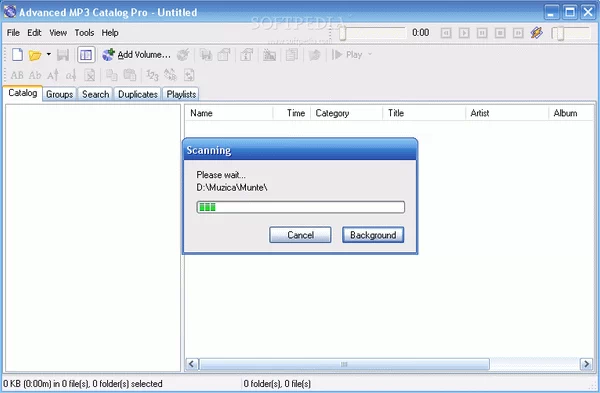The image size is (600, 393).
Task: Sort by the Time column header
Action: (x=292, y=113)
